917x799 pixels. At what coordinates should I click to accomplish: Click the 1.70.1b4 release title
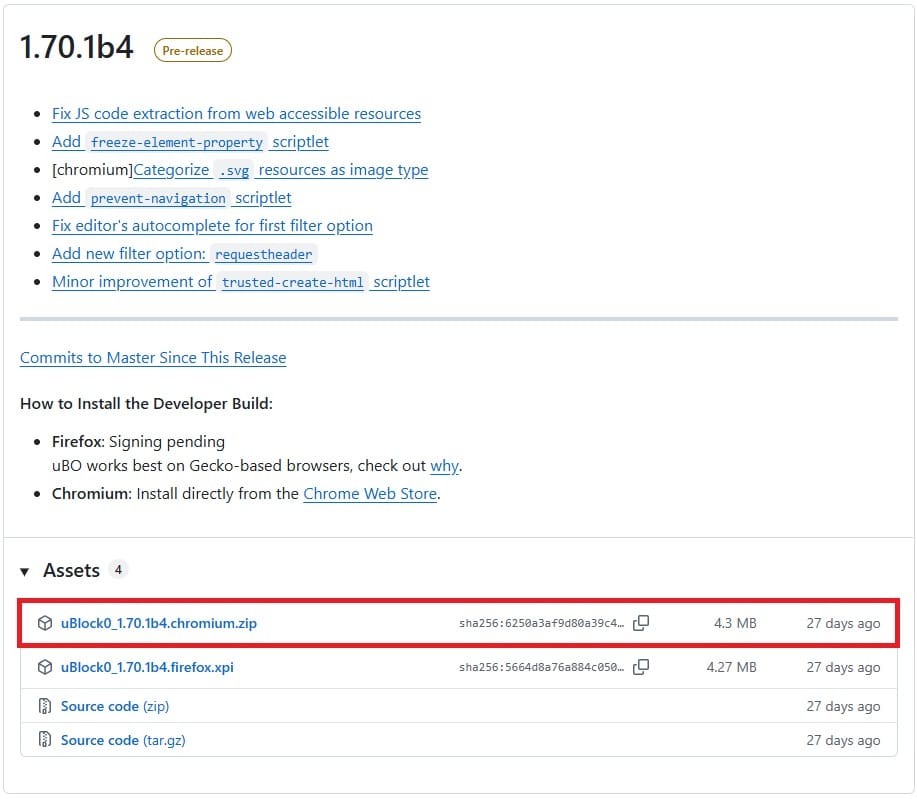77,47
